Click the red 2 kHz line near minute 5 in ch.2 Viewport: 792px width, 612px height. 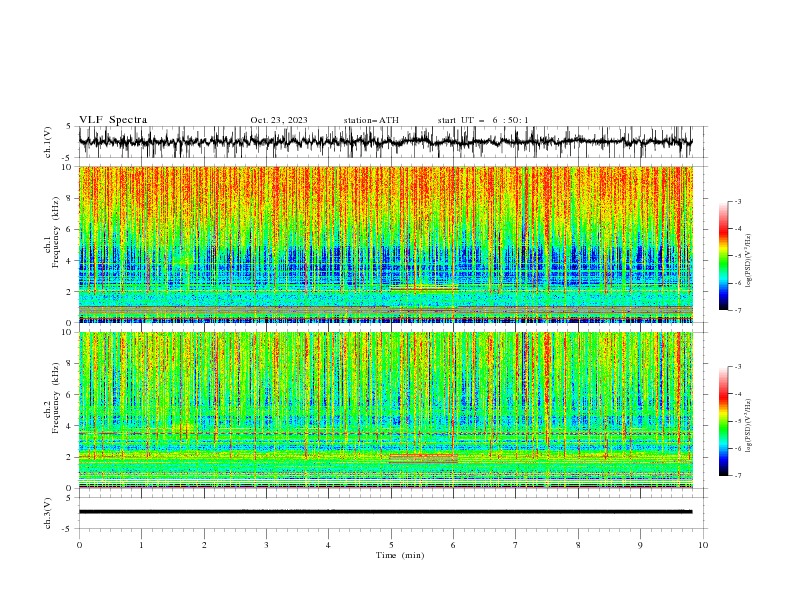[x=423, y=455]
